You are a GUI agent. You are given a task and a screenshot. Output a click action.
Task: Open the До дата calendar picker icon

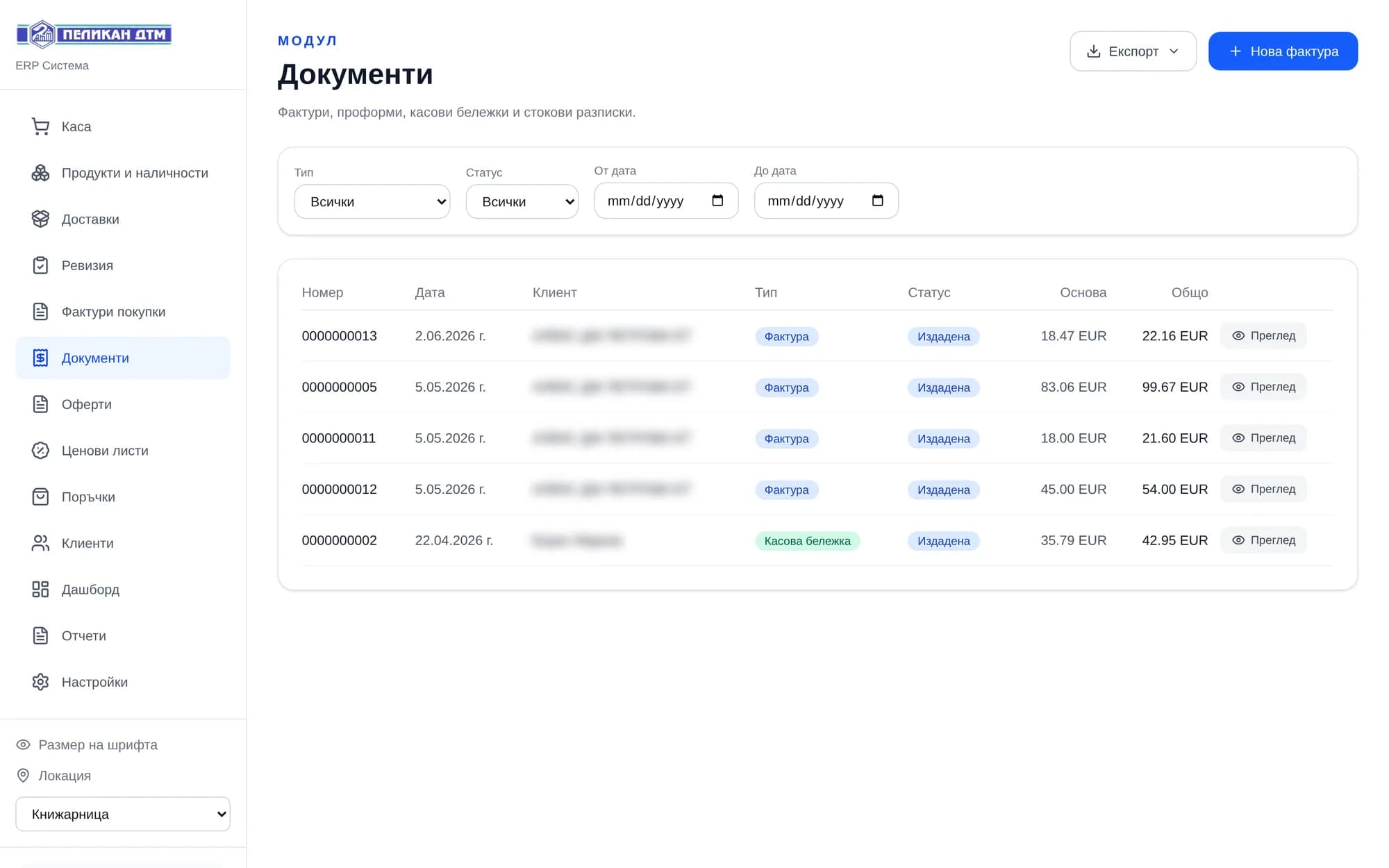tap(877, 201)
